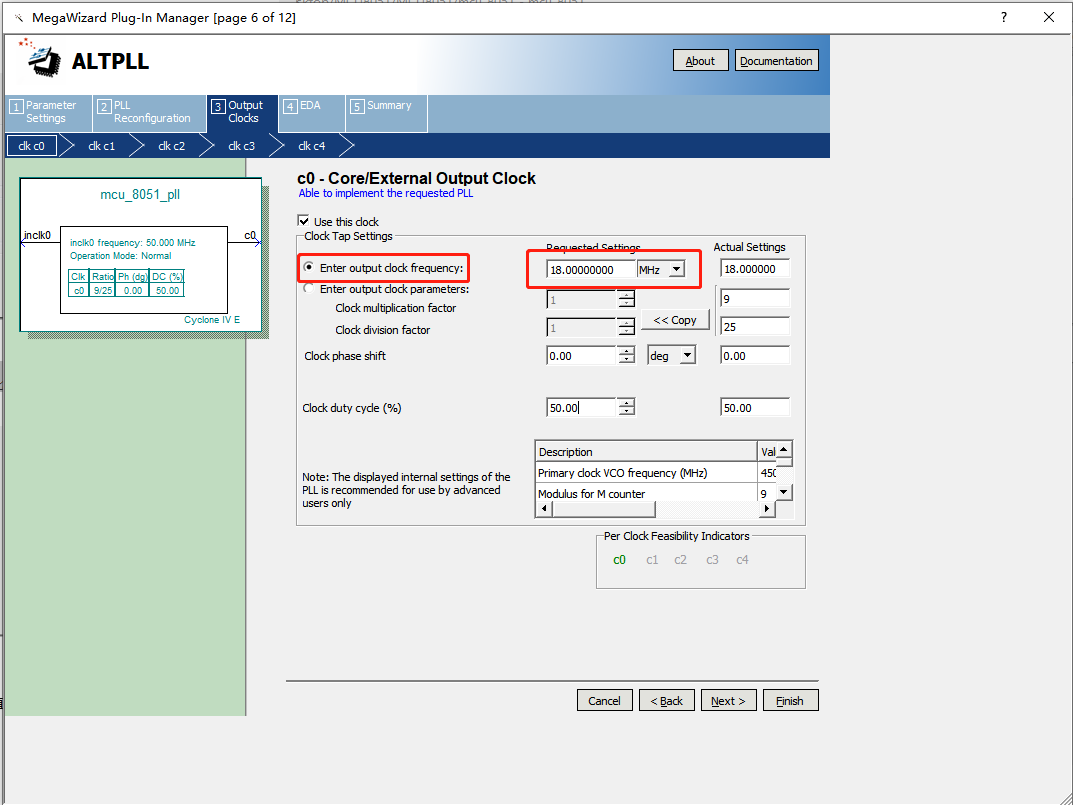Select the clk c0 sub-page
Screen dimensions: 1073x805
tap(31, 146)
